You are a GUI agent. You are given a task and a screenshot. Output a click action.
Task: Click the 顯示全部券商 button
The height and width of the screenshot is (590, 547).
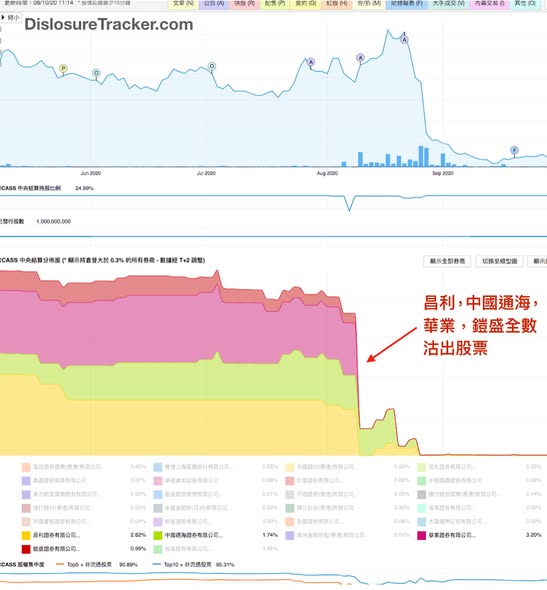click(x=447, y=261)
